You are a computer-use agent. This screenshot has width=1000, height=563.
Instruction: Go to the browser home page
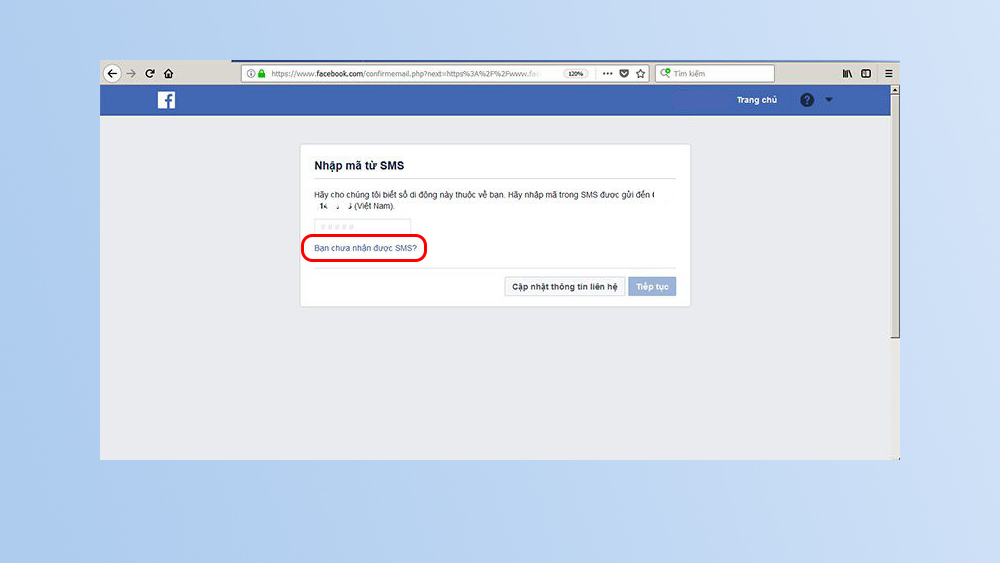coord(168,73)
